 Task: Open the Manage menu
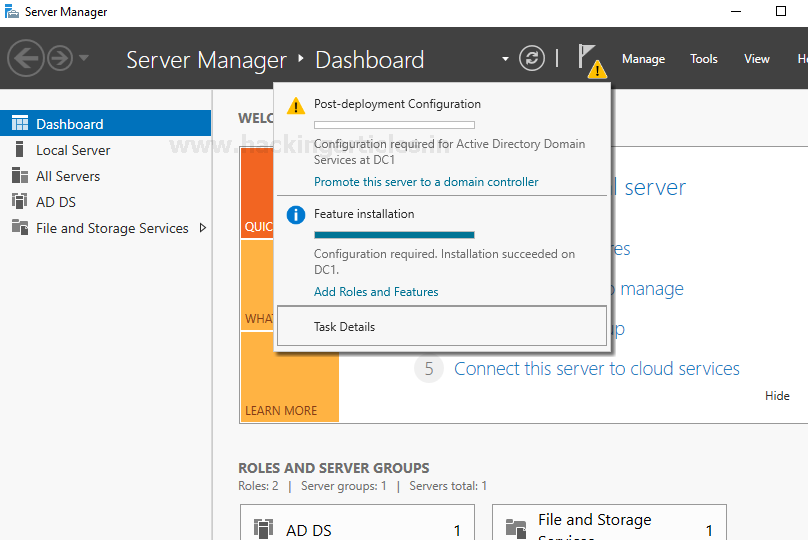pyautogui.click(x=643, y=59)
